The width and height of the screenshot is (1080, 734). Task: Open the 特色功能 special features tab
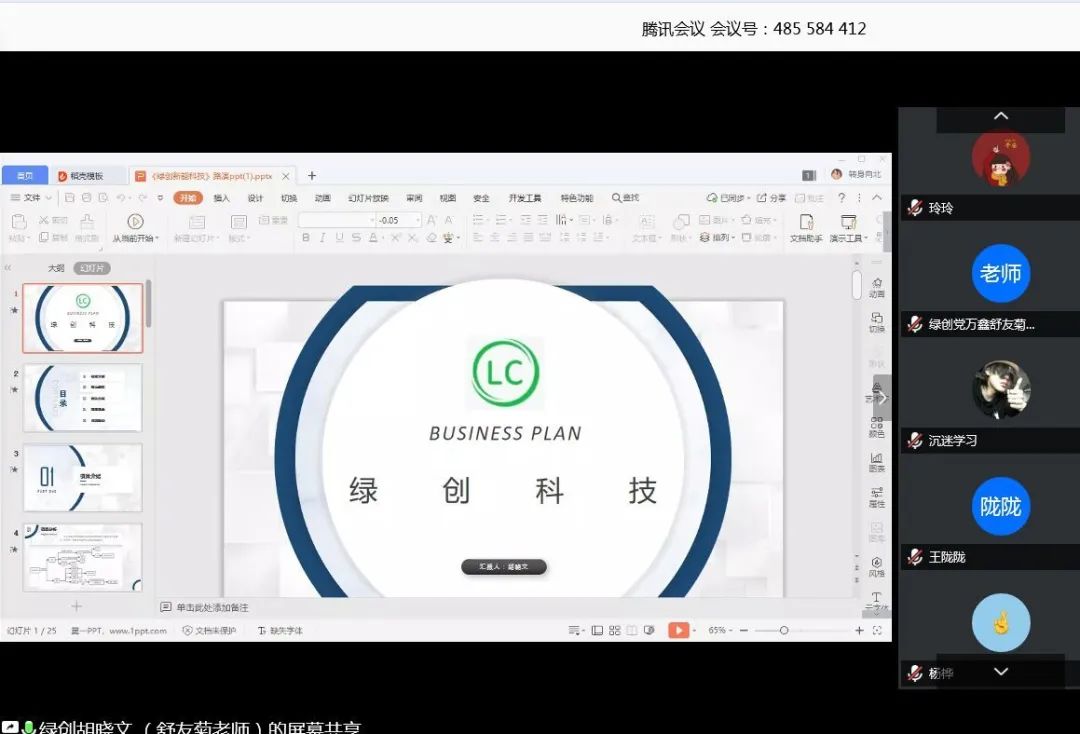coord(577,198)
